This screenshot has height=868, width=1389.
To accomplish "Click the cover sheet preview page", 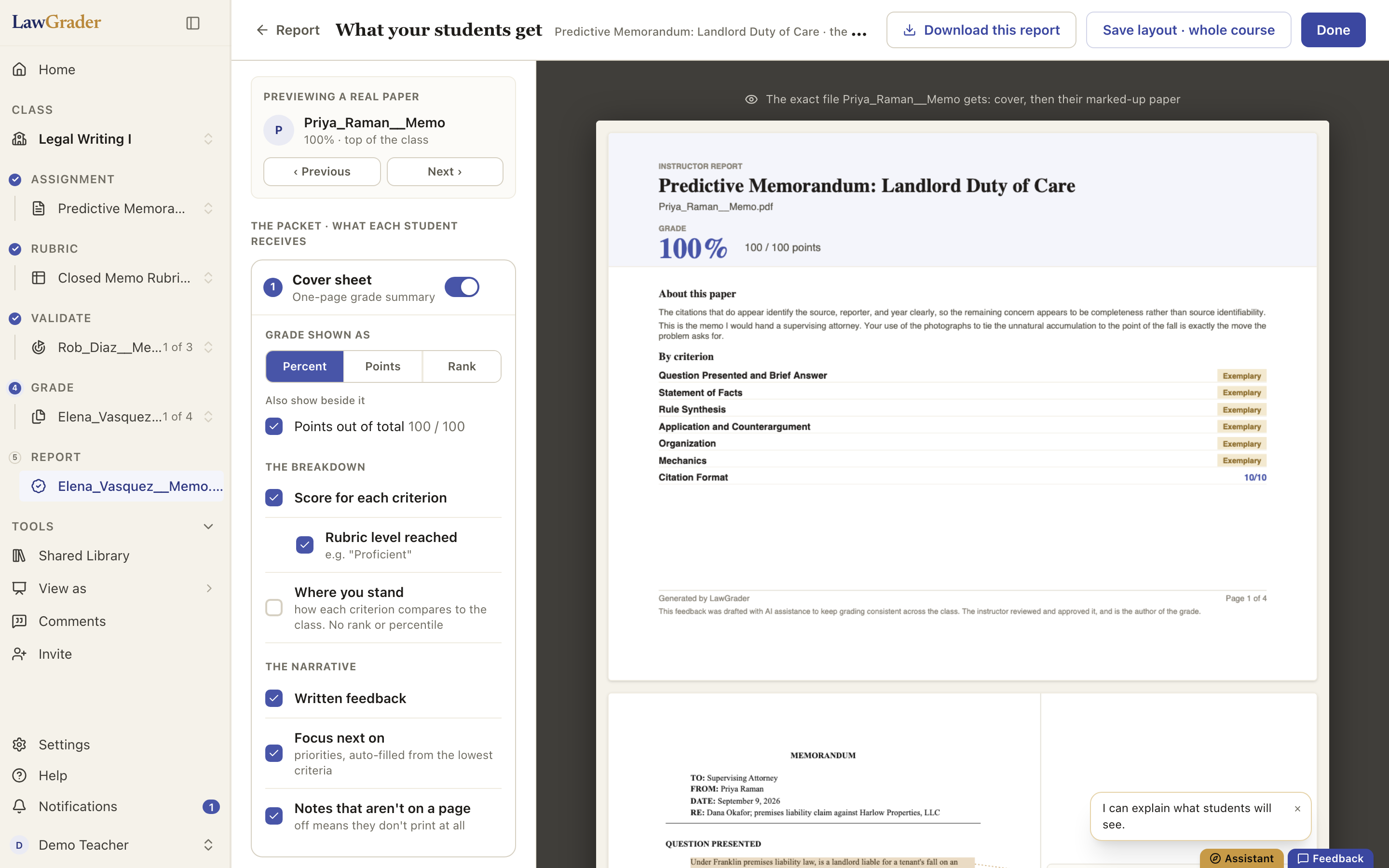I will pos(962,407).
